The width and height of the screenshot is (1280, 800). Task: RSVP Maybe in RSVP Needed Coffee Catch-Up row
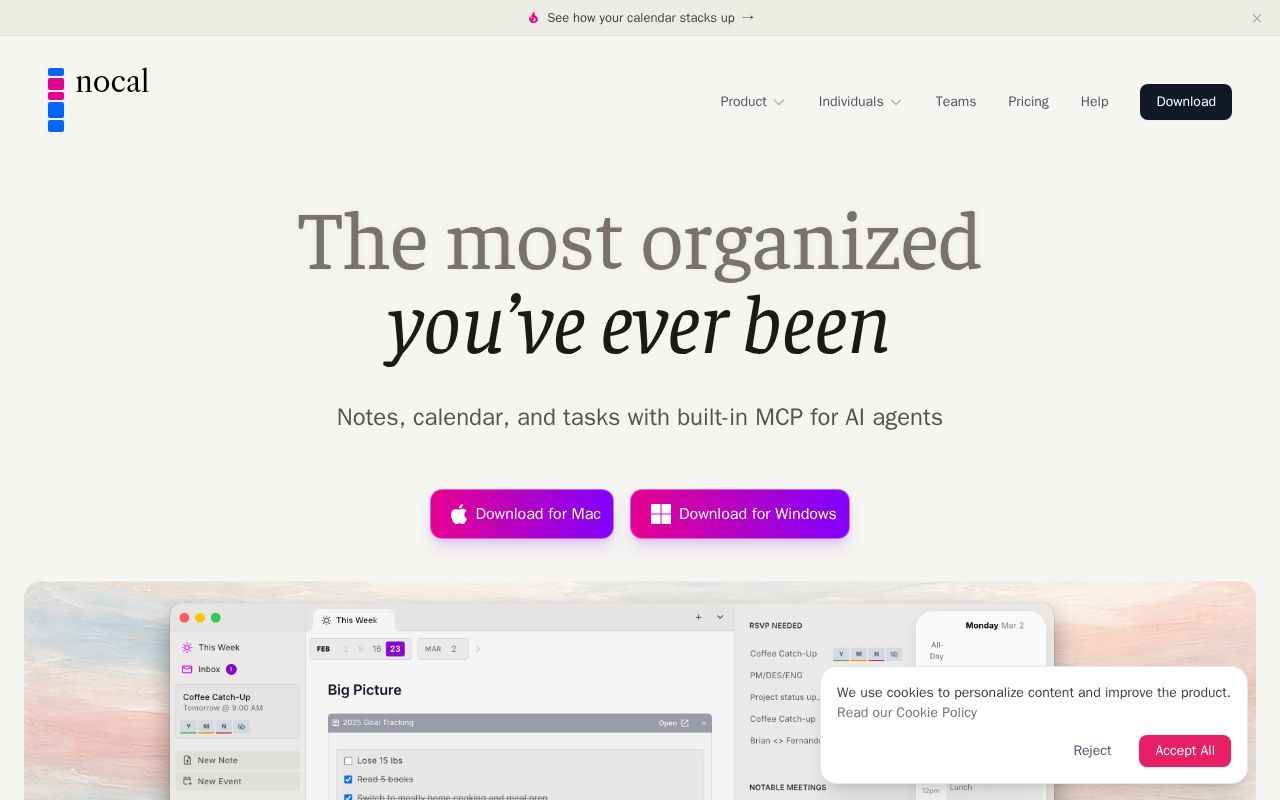coord(859,654)
